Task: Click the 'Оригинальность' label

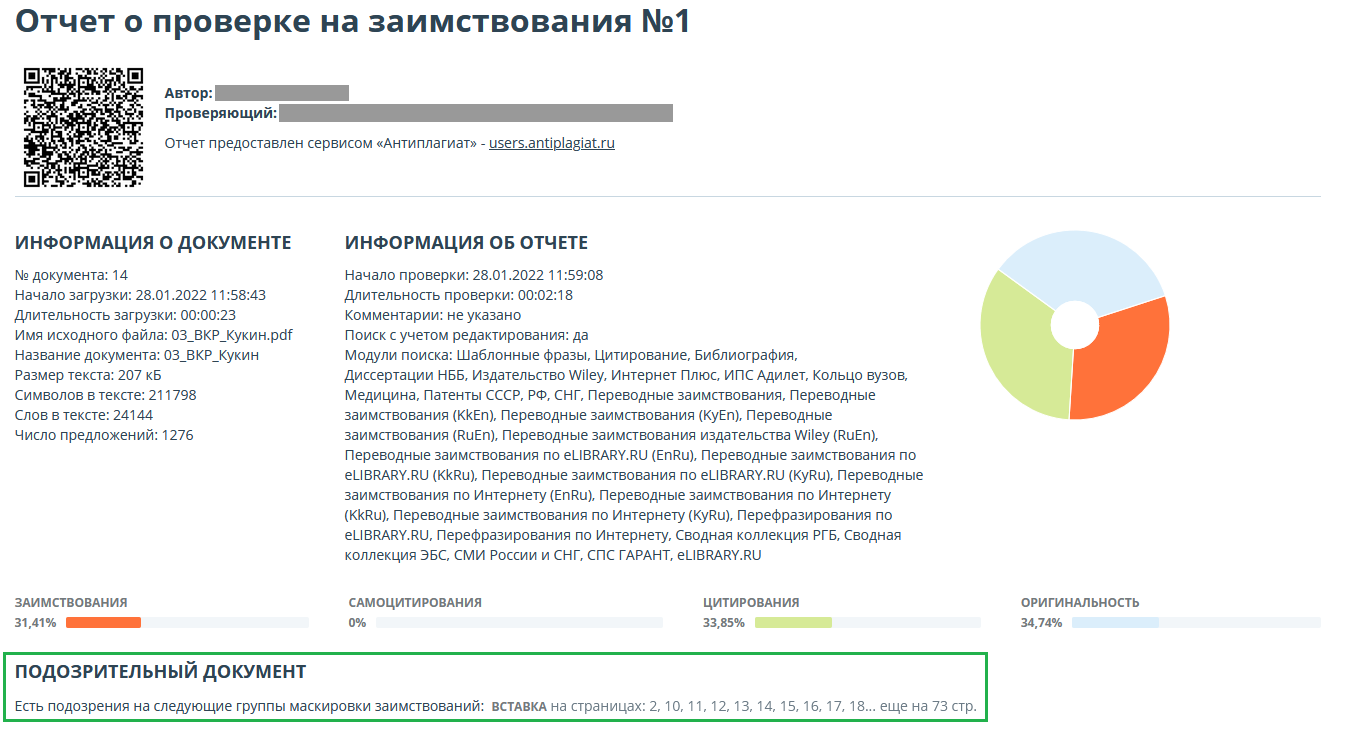Action: click(x=1080, y=603)
